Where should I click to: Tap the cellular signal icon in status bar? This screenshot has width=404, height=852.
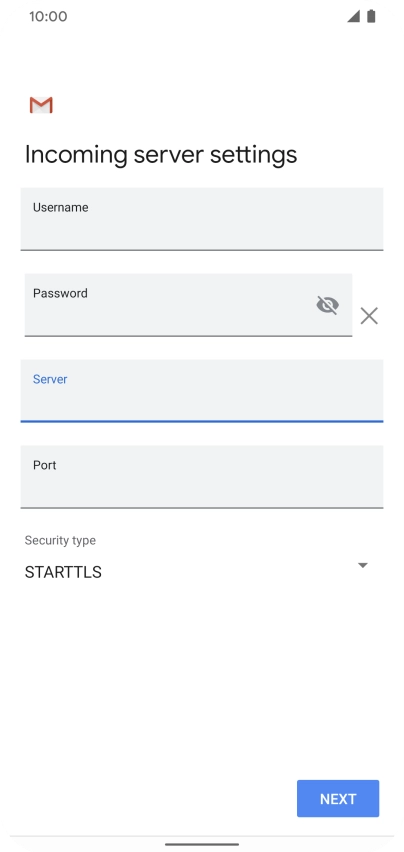coord(354,16)
